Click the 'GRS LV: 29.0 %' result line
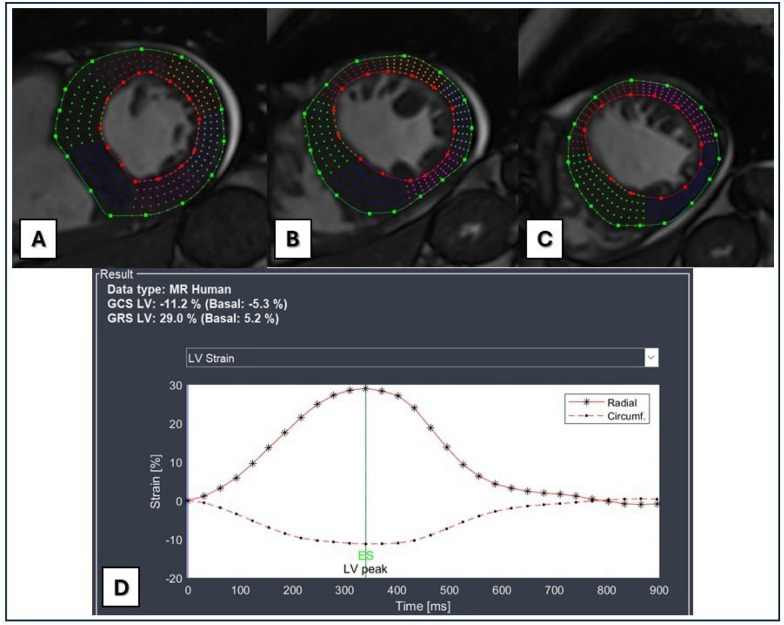The height and width of the screenshot is (625, 784). click(x=193, y=318)
